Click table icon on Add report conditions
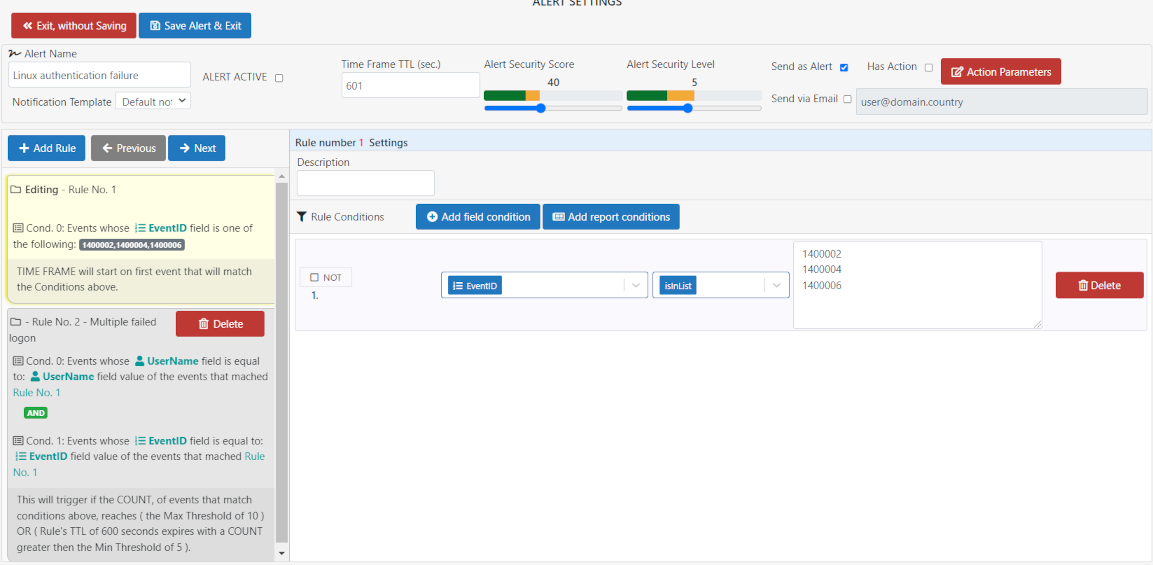The image size is (1153, 565). pos(558,217)
